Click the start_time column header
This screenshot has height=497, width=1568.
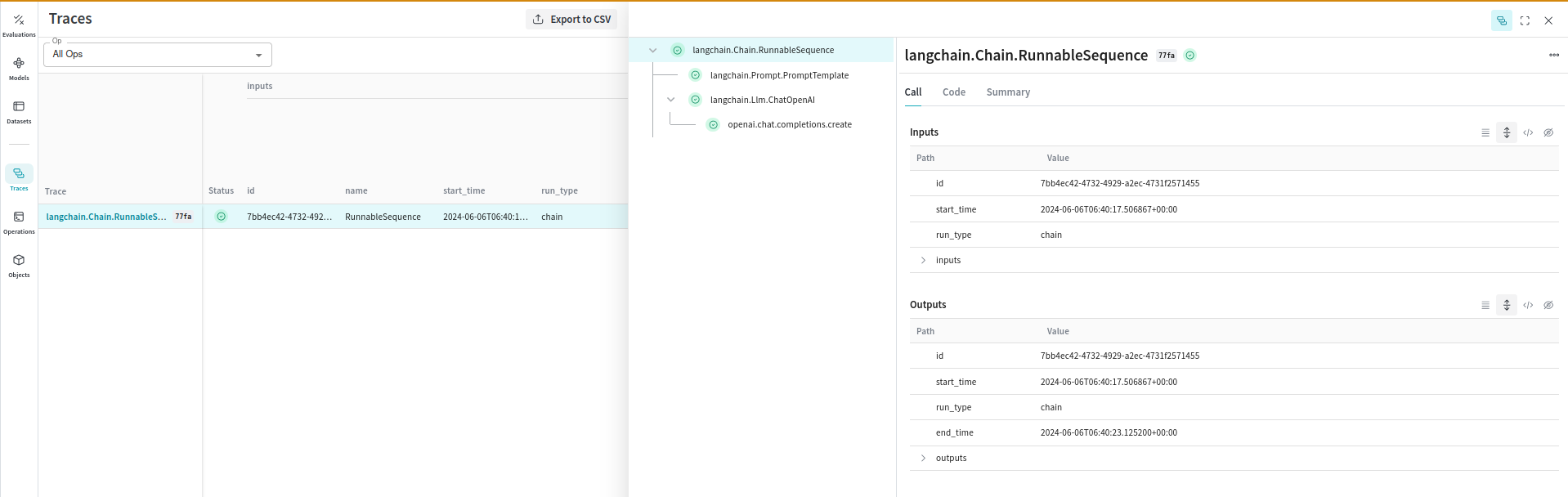point(464,191)
